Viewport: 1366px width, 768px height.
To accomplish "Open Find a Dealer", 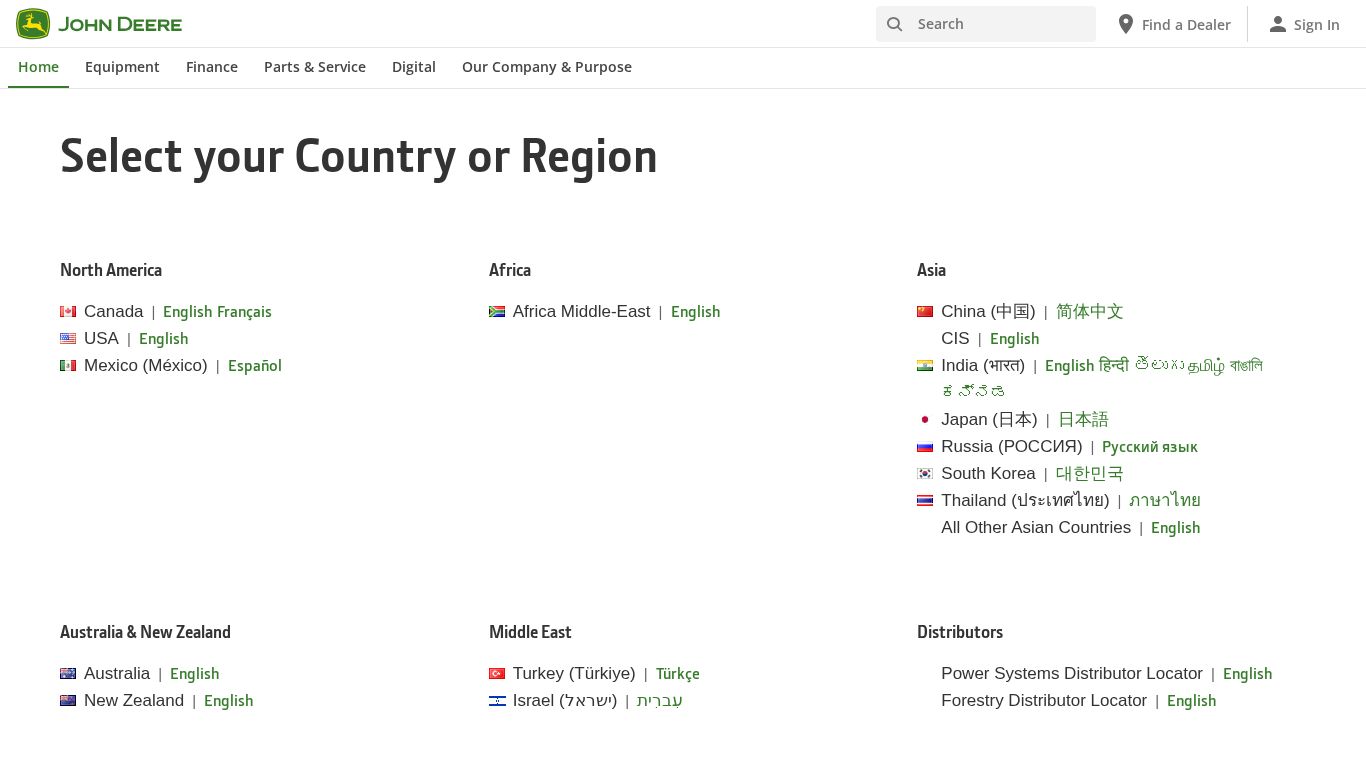I will tap(1174, 24).
